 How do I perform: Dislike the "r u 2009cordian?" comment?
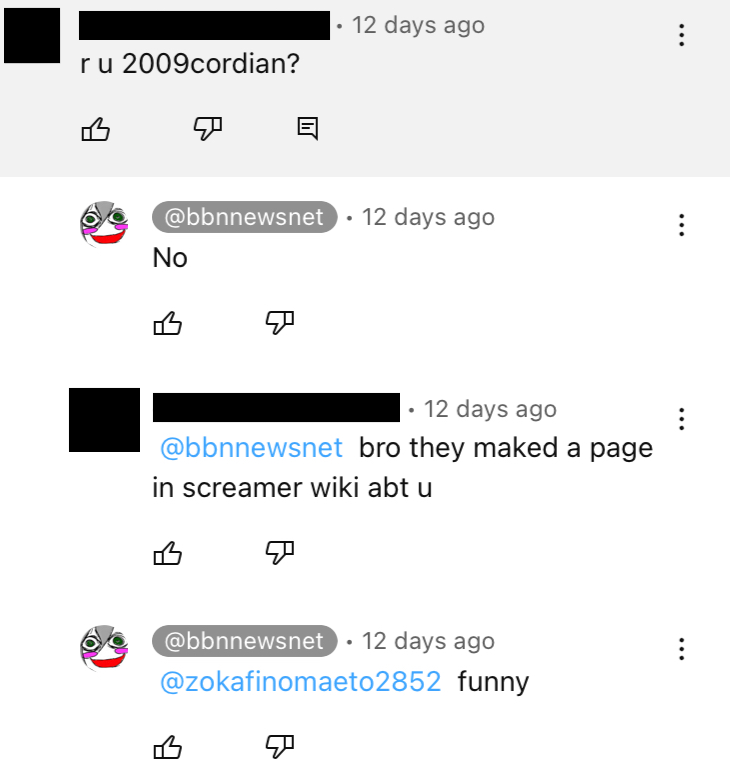[208, 129]
